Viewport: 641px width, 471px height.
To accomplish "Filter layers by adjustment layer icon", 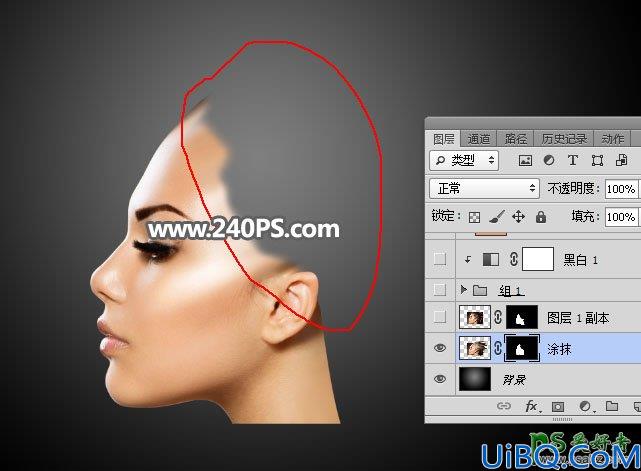I will coord(549,160).
